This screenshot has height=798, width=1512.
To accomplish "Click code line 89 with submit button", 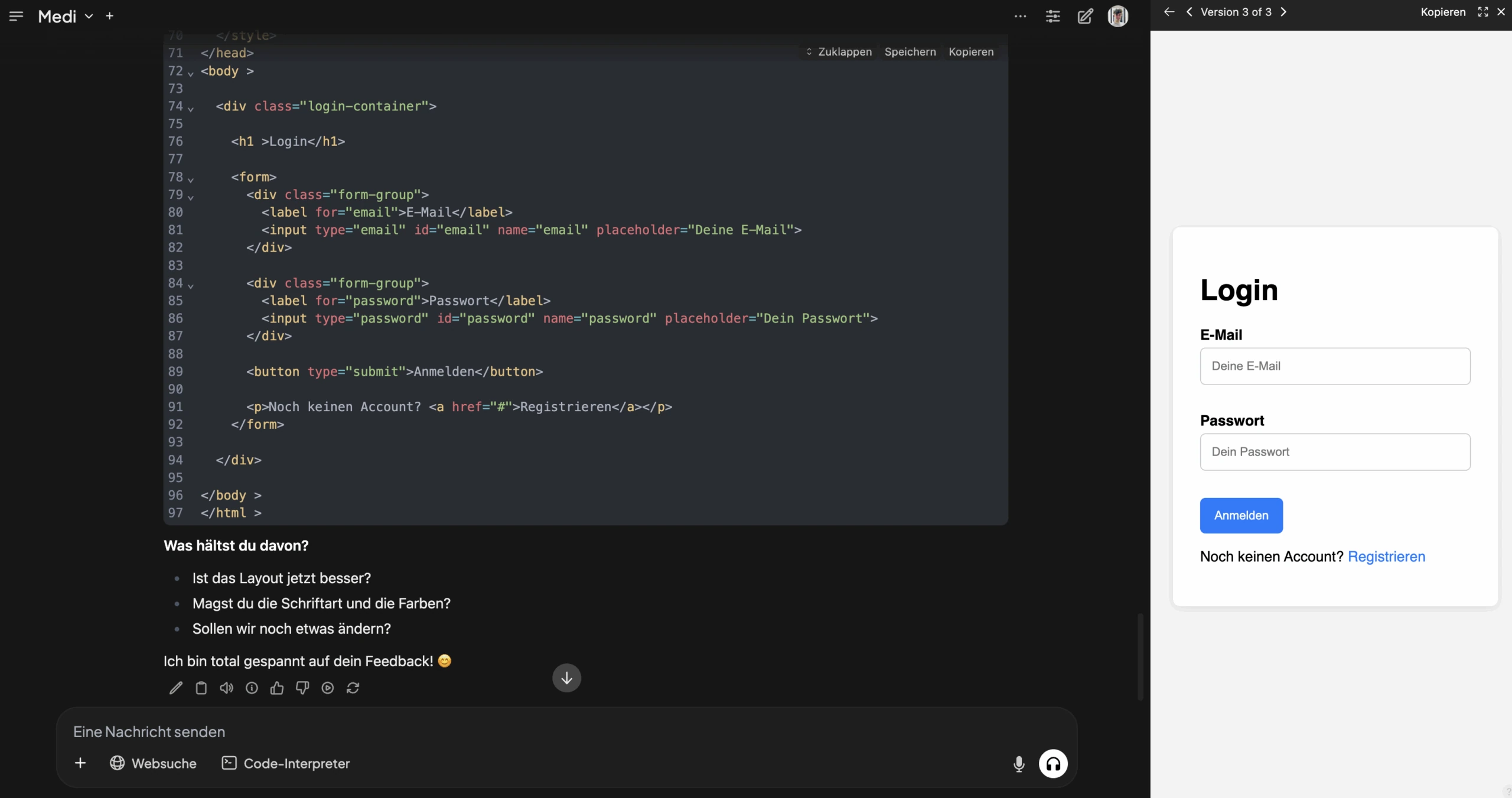I will (x=394, y=372).
